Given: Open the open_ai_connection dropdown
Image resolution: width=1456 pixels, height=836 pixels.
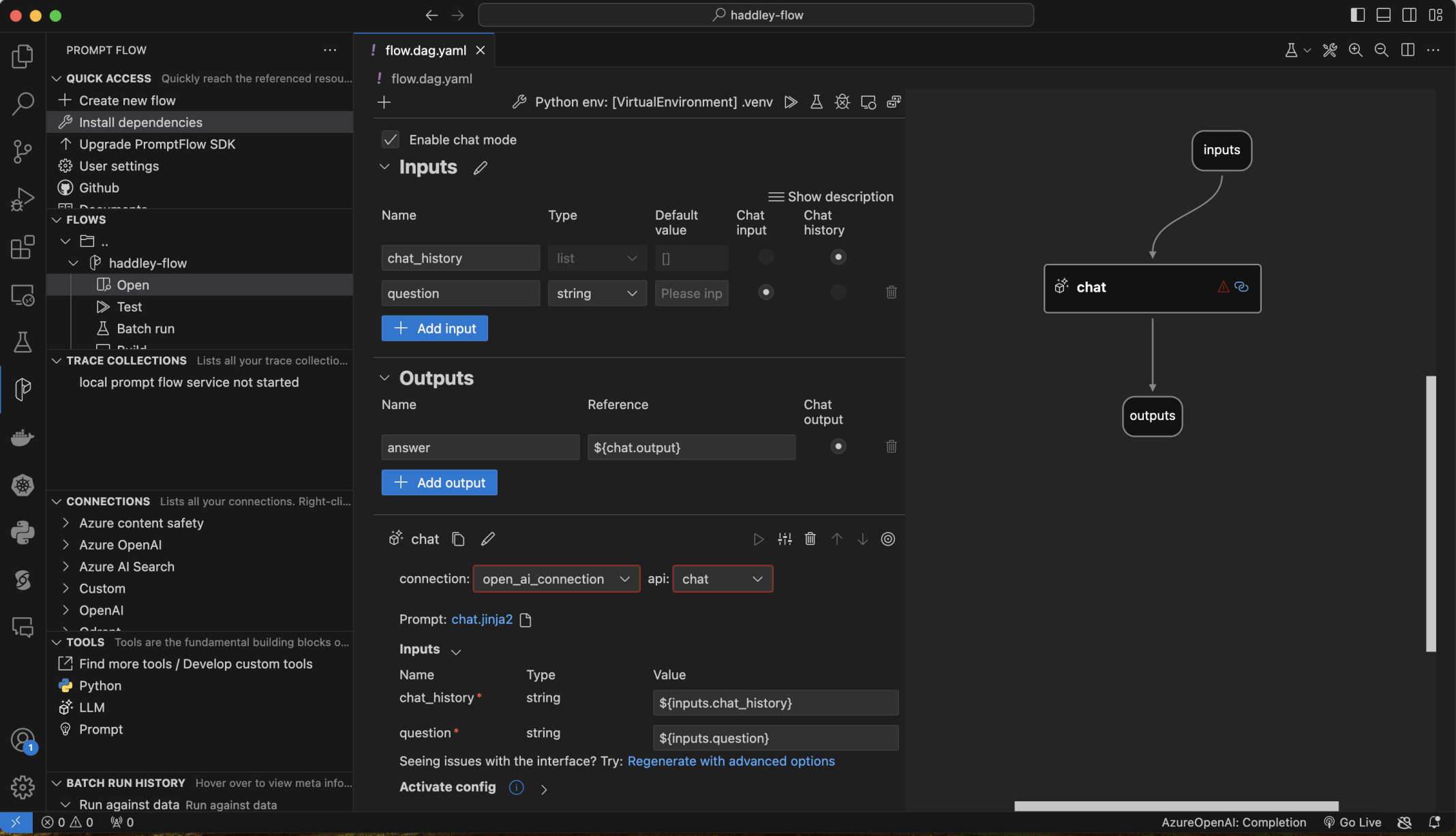Looking at the screenshot, I should click(556, 579).
